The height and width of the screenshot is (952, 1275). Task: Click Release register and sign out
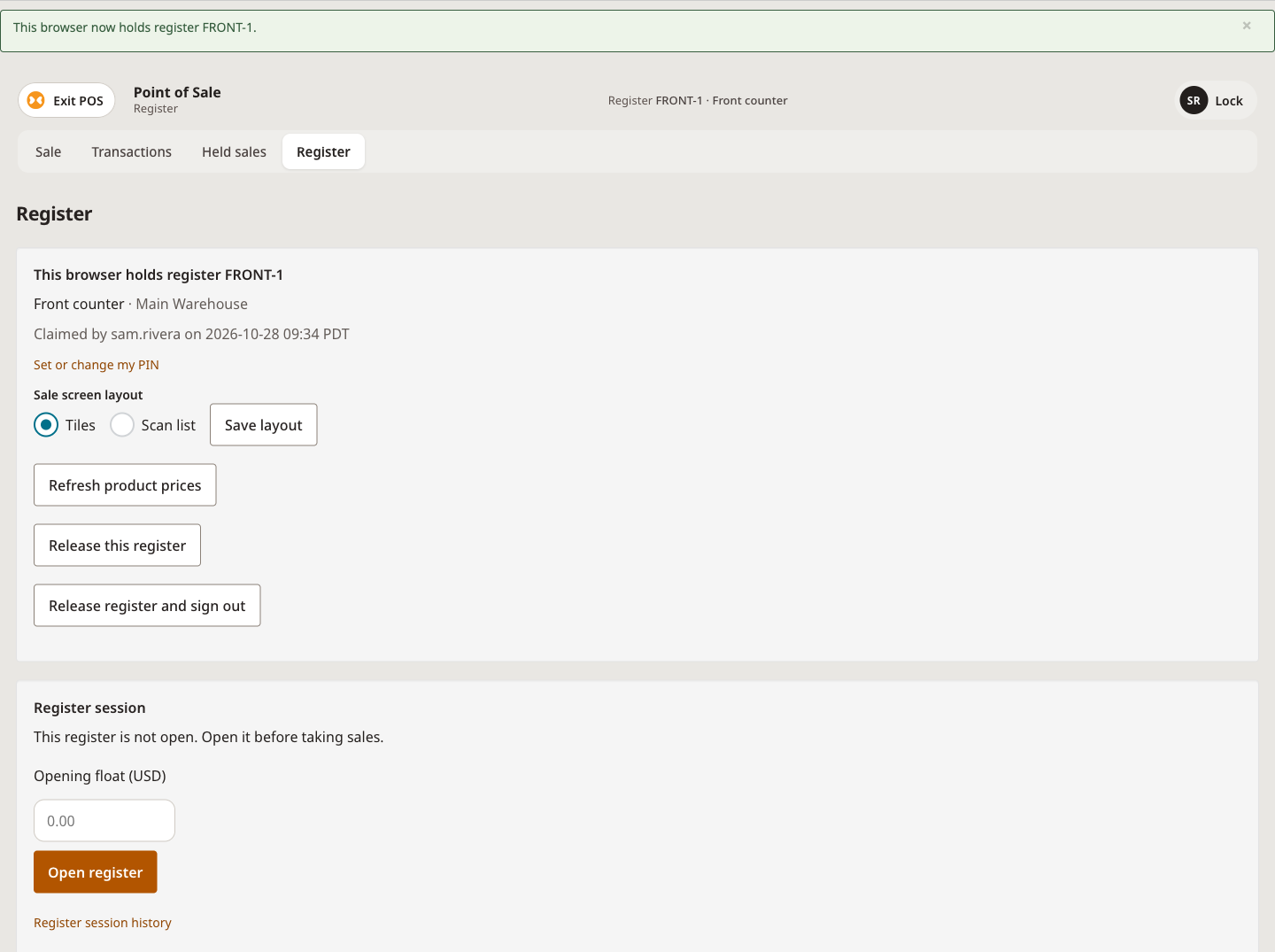pyautogui.click(x=147, y=606)
